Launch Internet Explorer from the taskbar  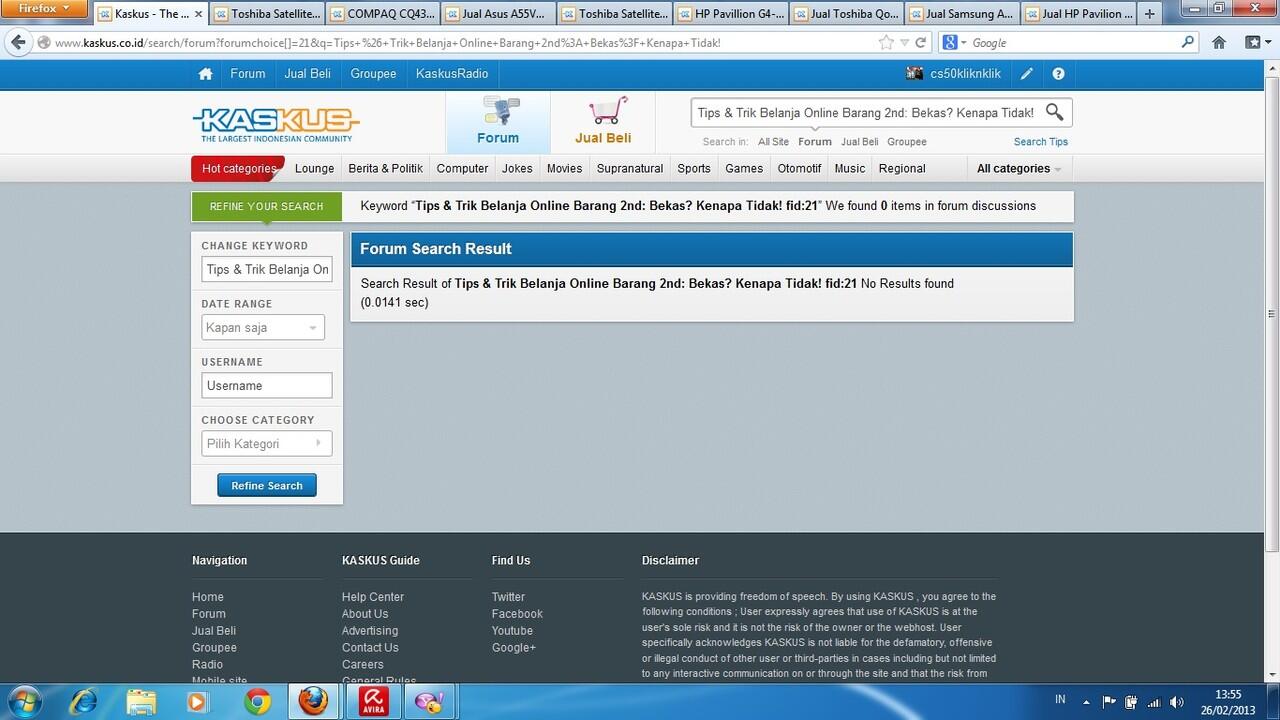(86, 701)
